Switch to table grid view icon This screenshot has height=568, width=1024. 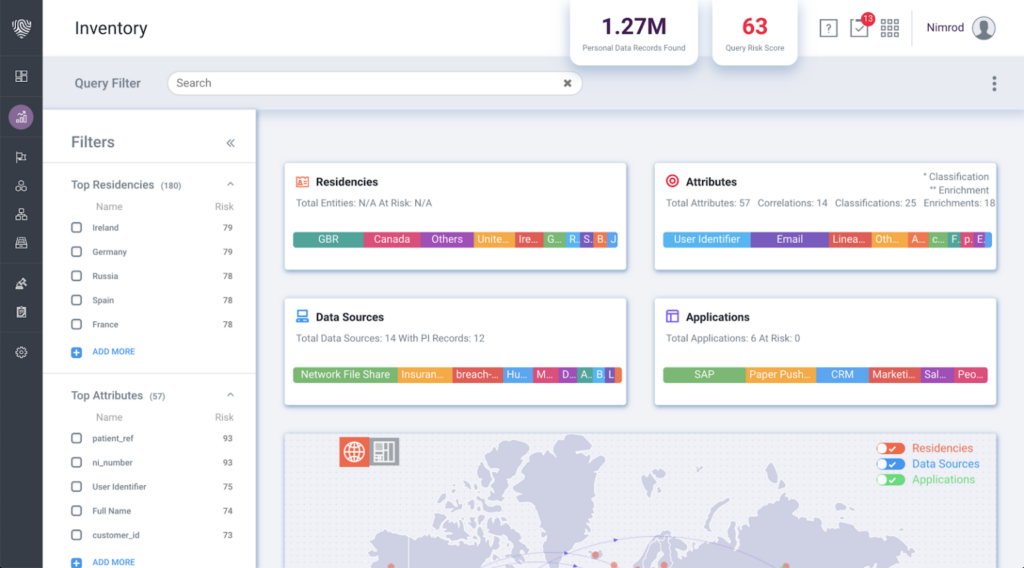385,452
